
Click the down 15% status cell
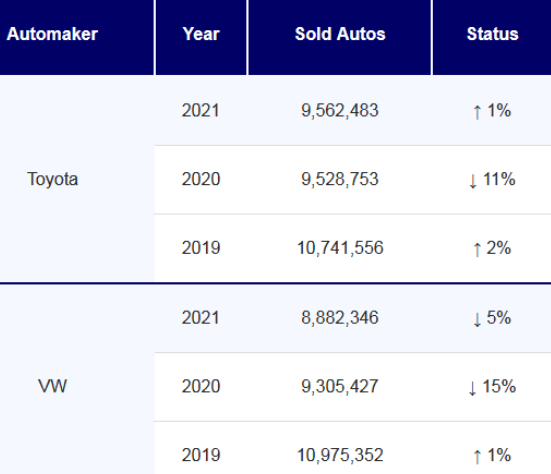[x=492, y=386]
